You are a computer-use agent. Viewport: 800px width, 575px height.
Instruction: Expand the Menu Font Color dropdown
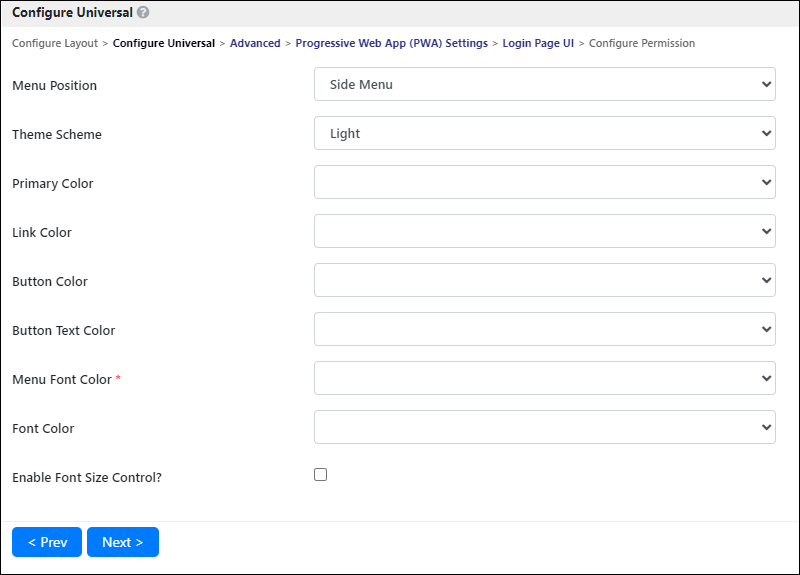click(544, 378)
